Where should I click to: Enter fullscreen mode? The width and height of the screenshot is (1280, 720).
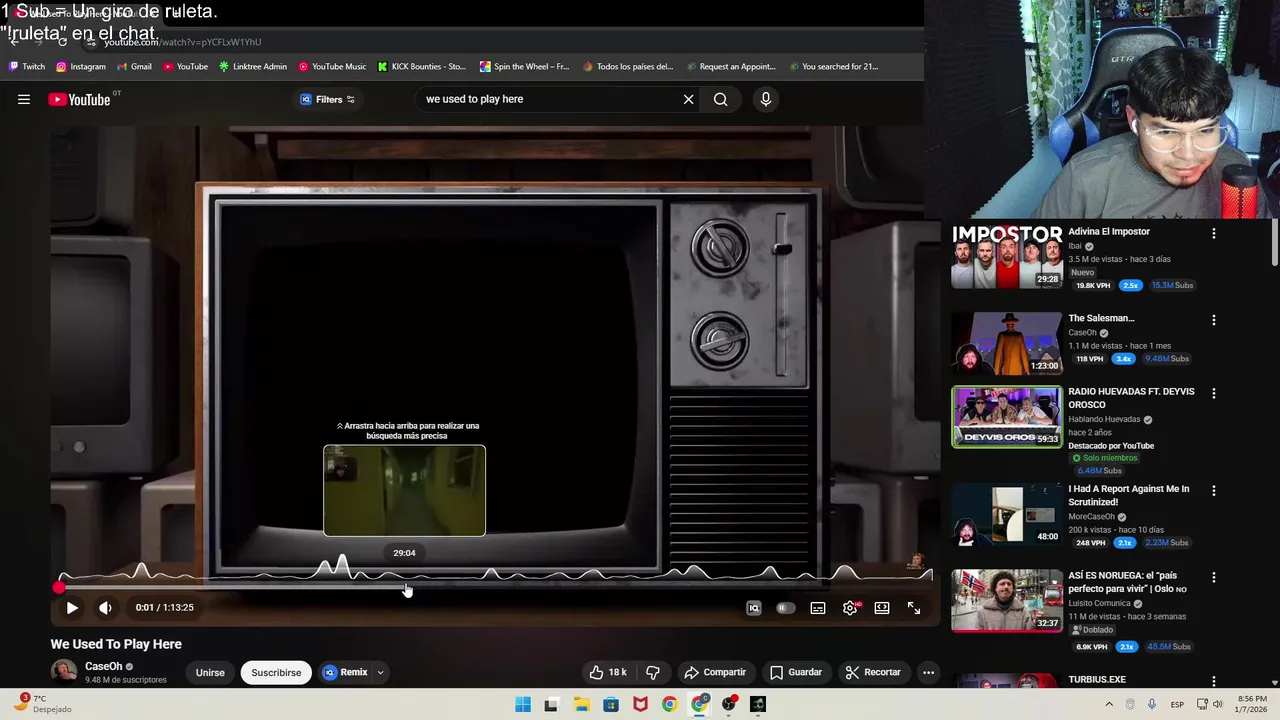tap(914, 608)
